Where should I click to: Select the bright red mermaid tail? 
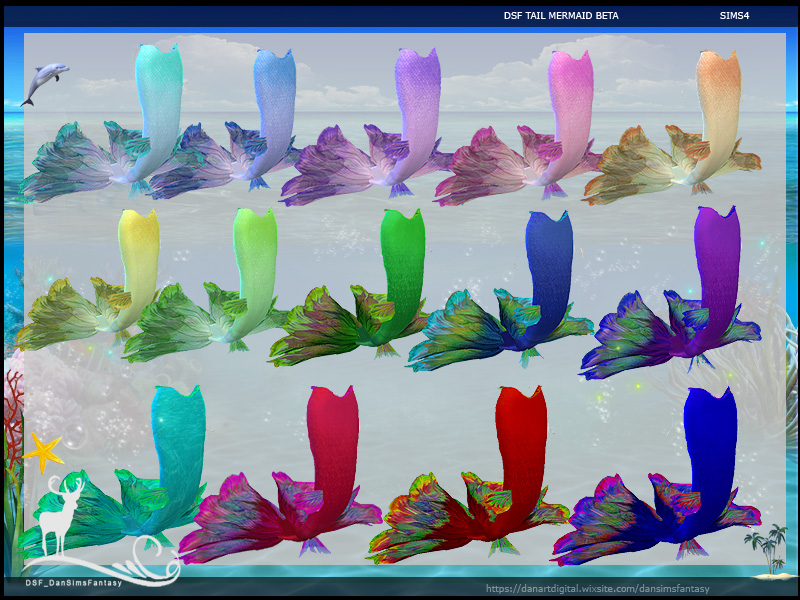pyautogui.click(x=469, y=474)
